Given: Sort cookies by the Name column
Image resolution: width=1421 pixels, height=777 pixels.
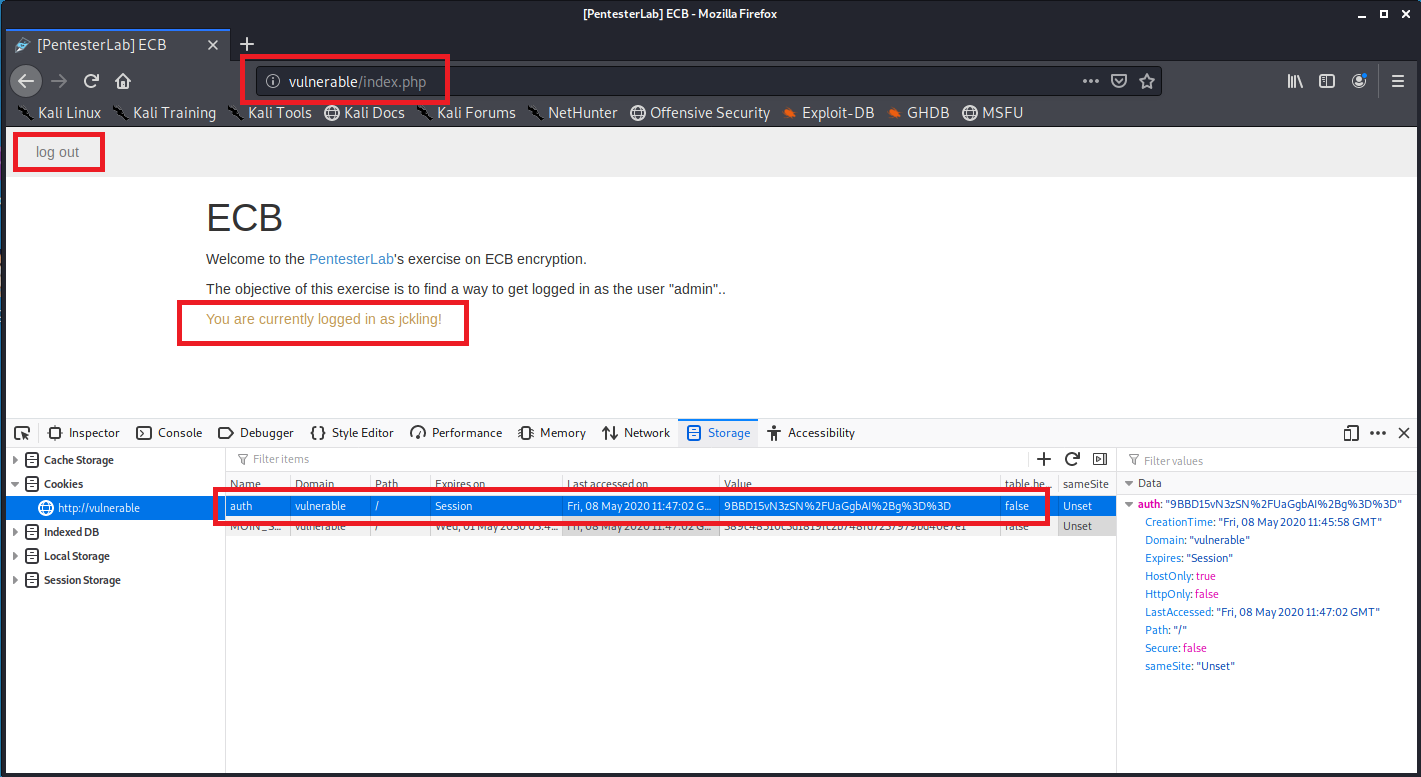Looking at the screenshot, I should [257, 484].
